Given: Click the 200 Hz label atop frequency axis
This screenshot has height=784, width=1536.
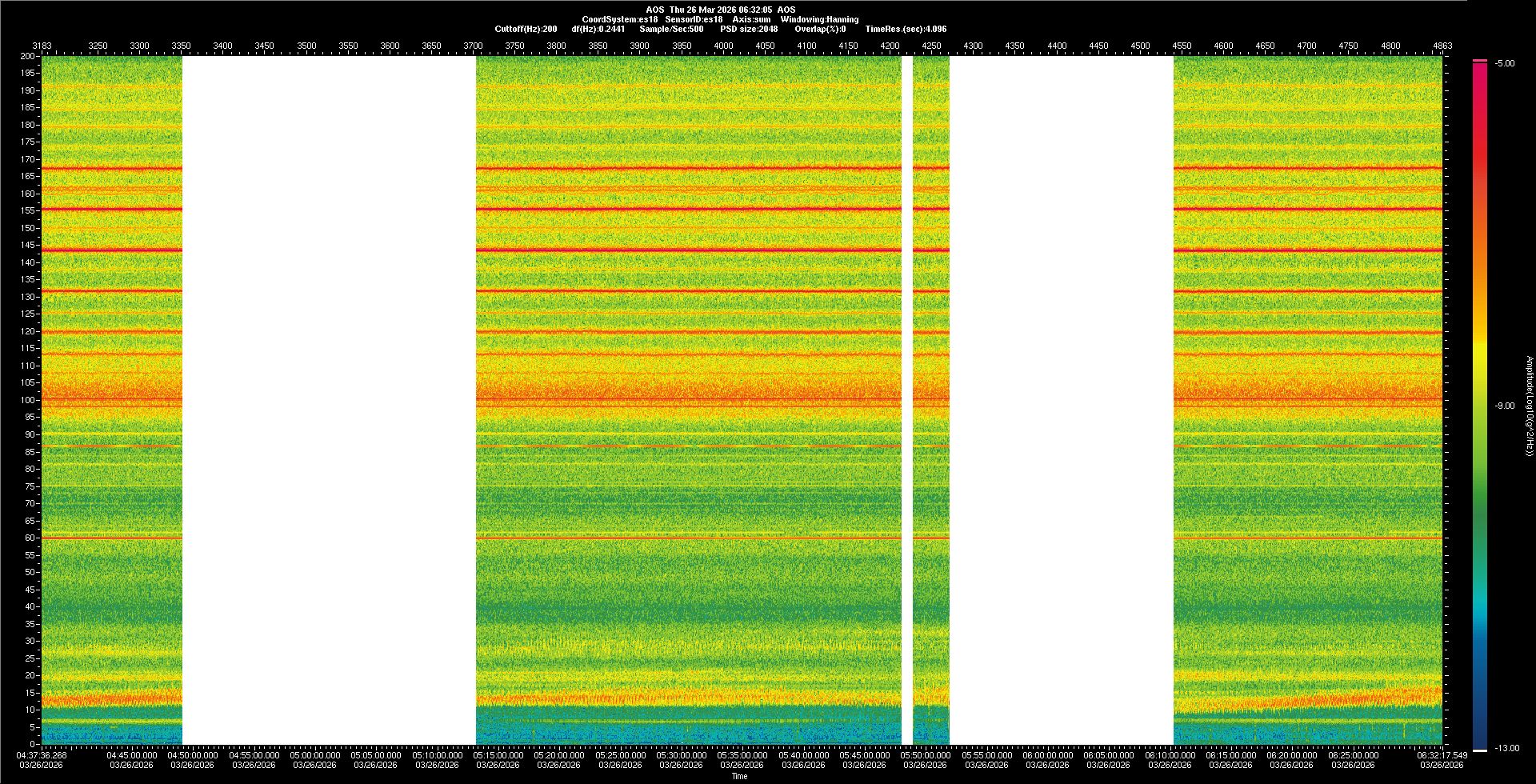Looking at the screenshot, I should [28, 56].
